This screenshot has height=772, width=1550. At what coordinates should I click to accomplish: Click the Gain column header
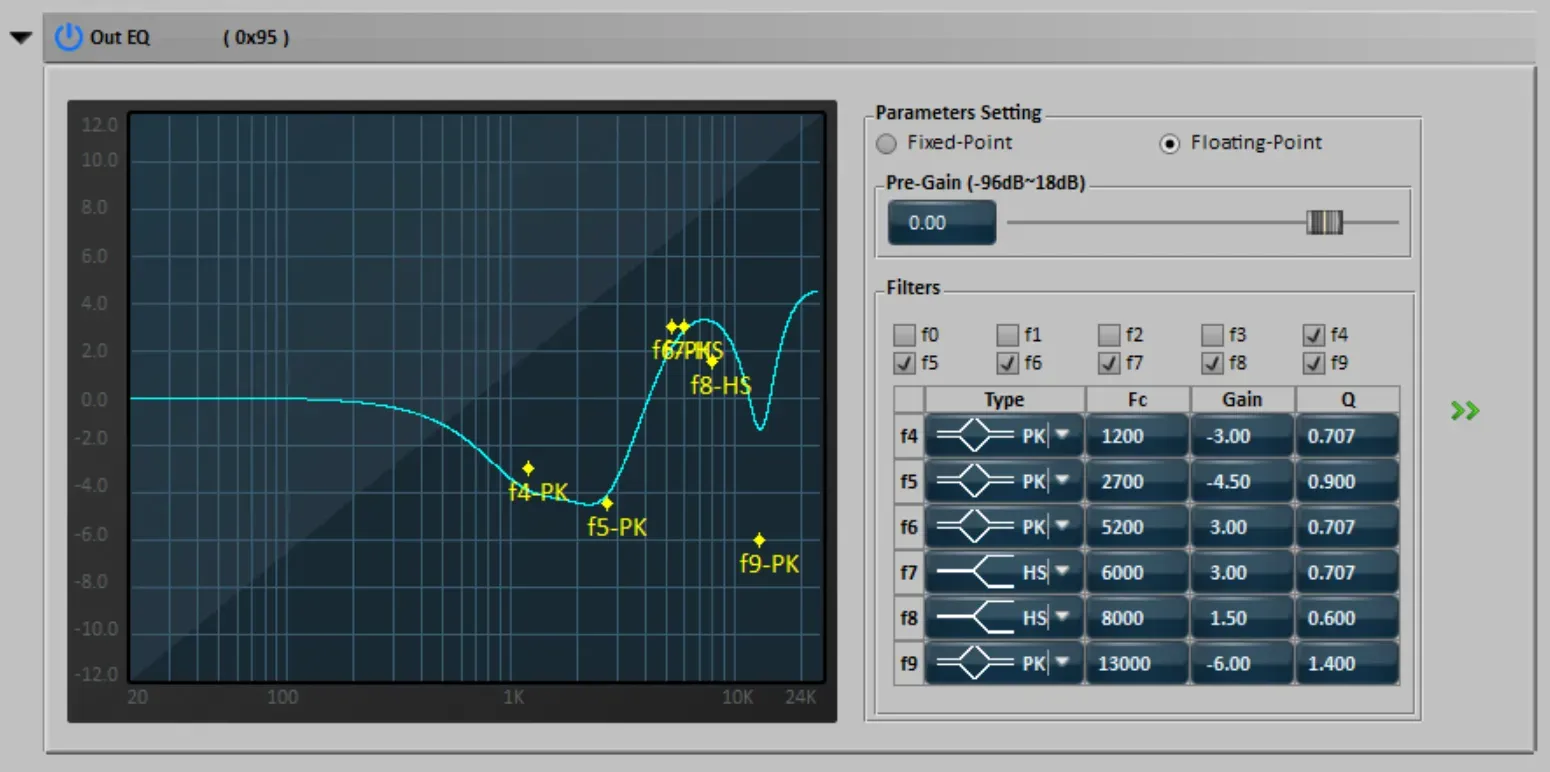(x=1243, y=399)
